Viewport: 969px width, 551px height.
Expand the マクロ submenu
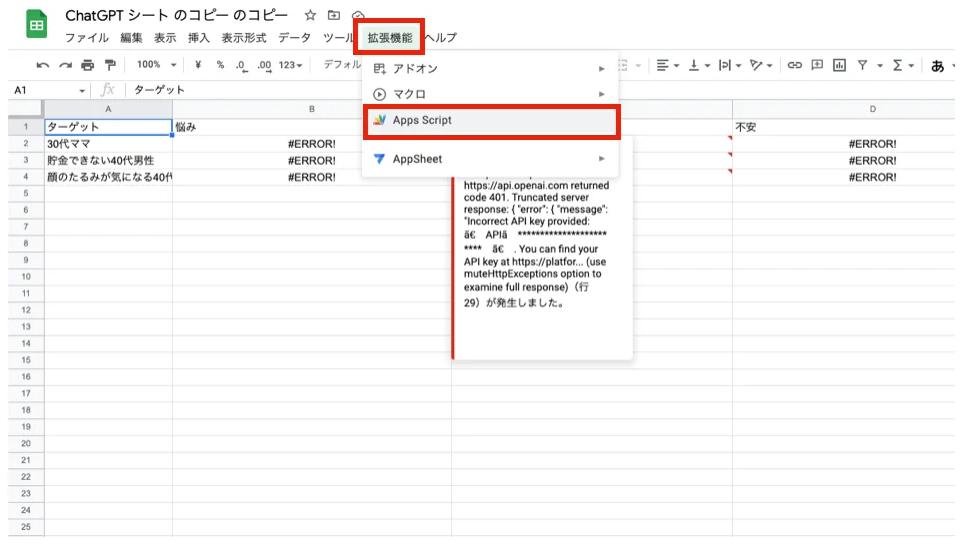[490, 94]
